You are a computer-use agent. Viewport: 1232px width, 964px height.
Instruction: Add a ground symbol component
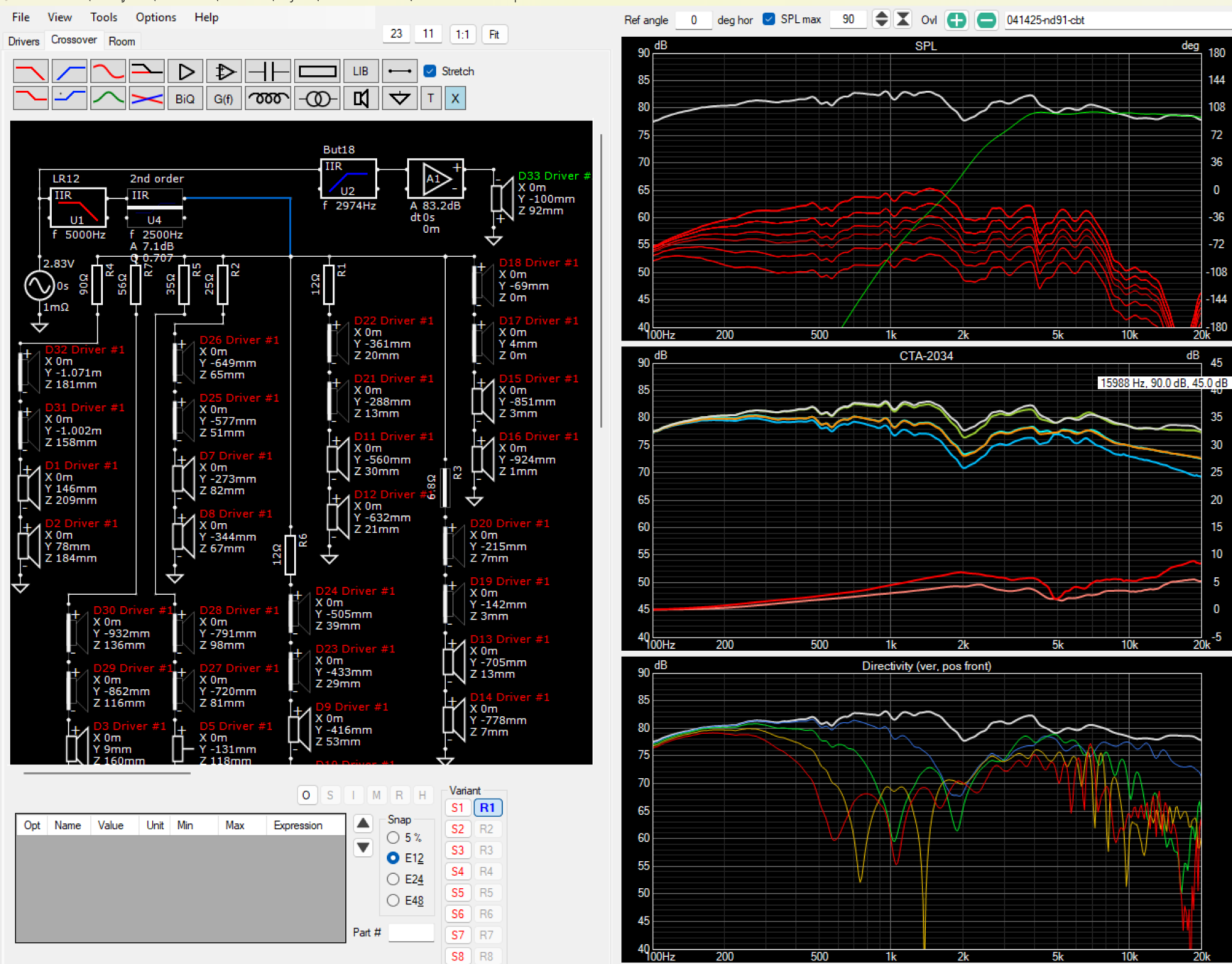pos(399,99)
